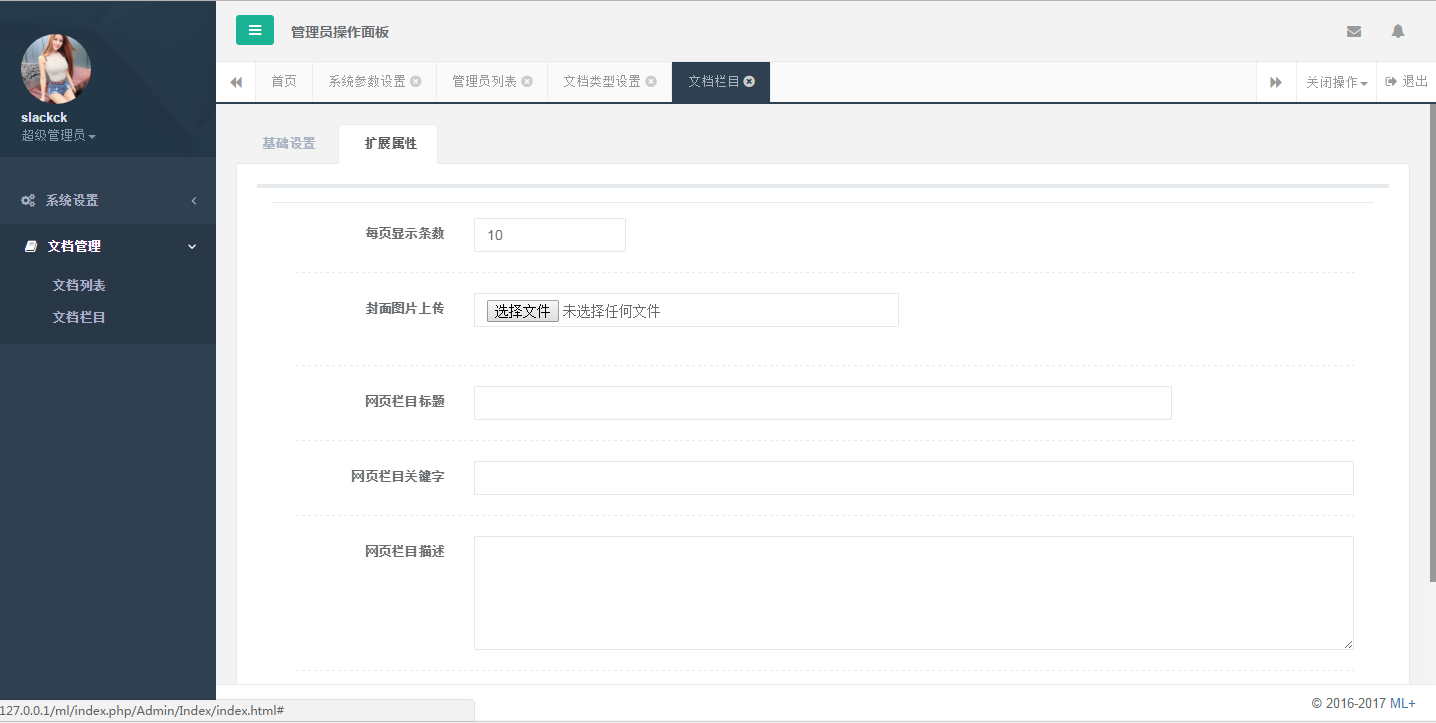Click the 选择文件 upload button
The width and height of the screenshot is (1436, 723).
[x=522, y=311]
